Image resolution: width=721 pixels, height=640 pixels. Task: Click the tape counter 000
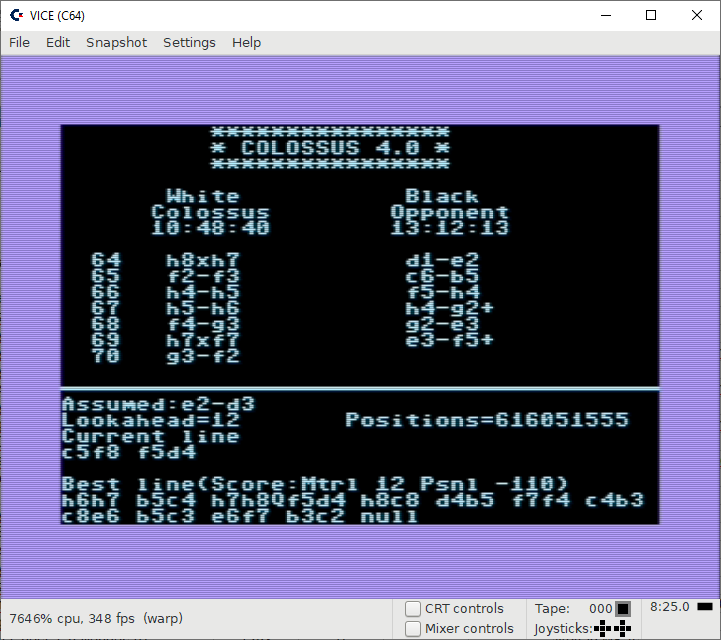click(x=601, y=609)
